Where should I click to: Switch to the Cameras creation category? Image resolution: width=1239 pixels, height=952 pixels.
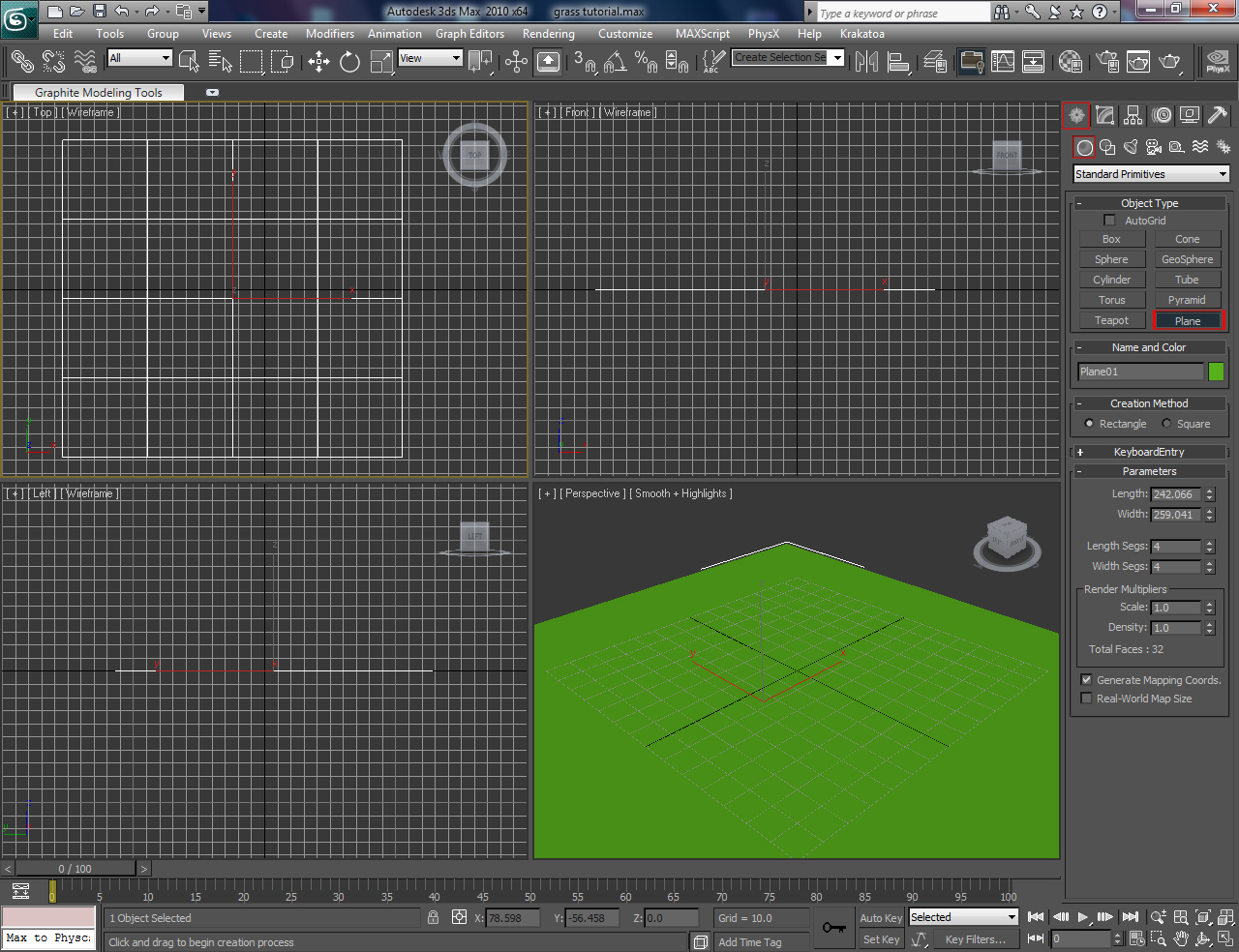[x=1153, y=147]
